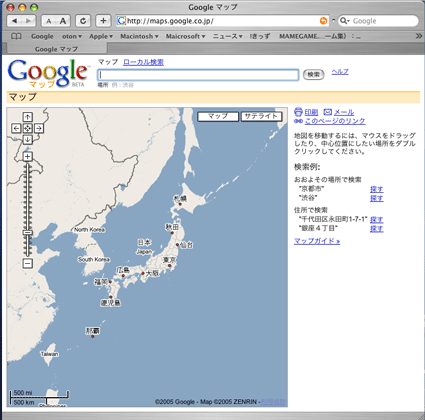Select the Google マップ browser tab
This screenshot has width=425, height=420.
tap(57, 49)
